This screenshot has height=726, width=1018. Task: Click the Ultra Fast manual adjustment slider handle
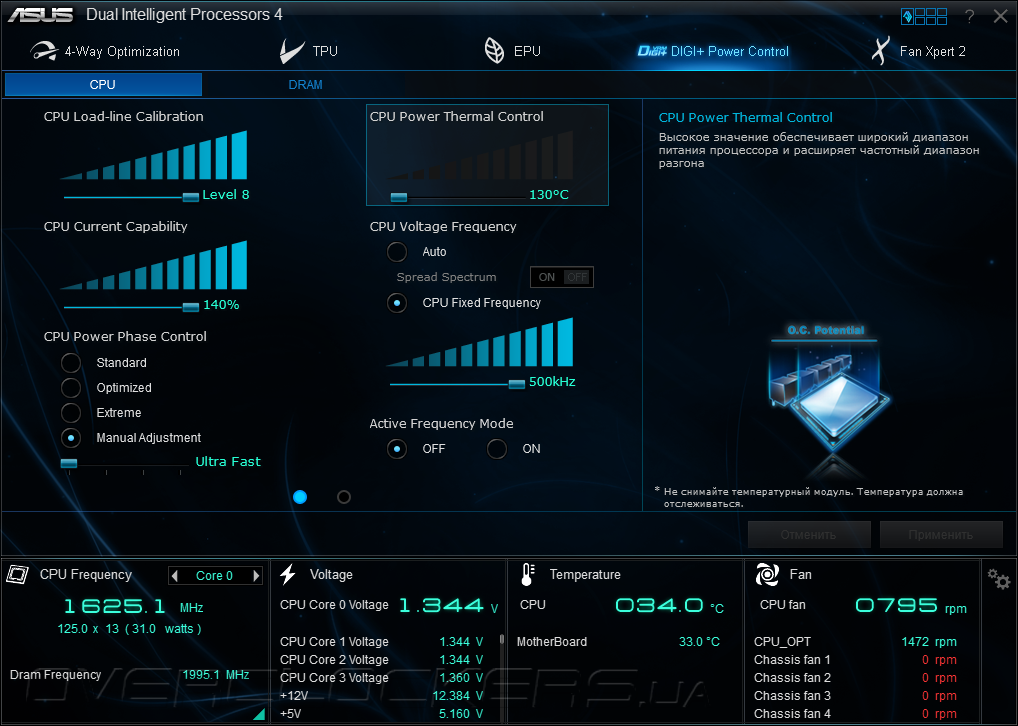pyautogui.click(x=69, y=463)
